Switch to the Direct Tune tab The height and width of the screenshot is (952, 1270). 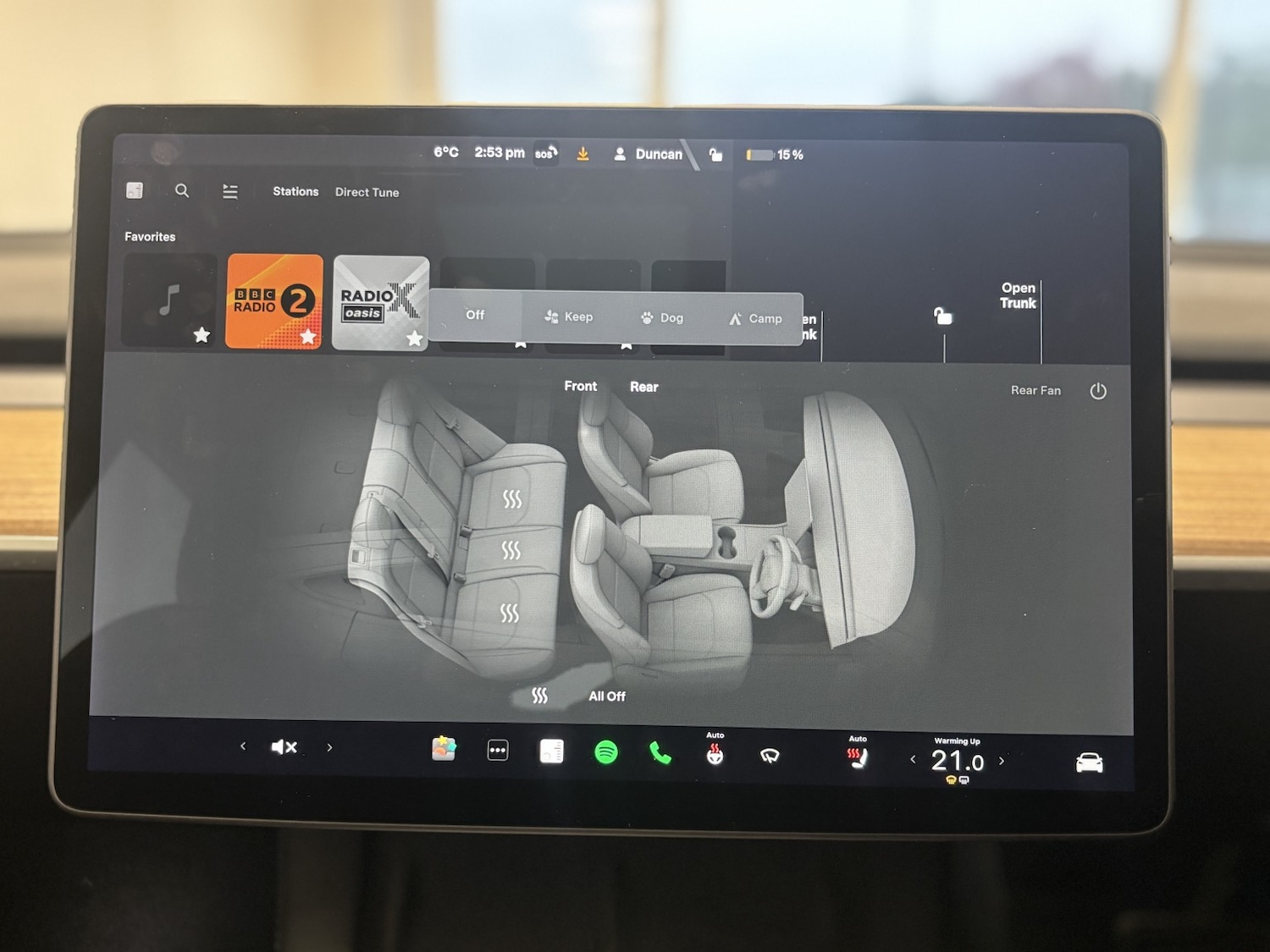point(367,192)
